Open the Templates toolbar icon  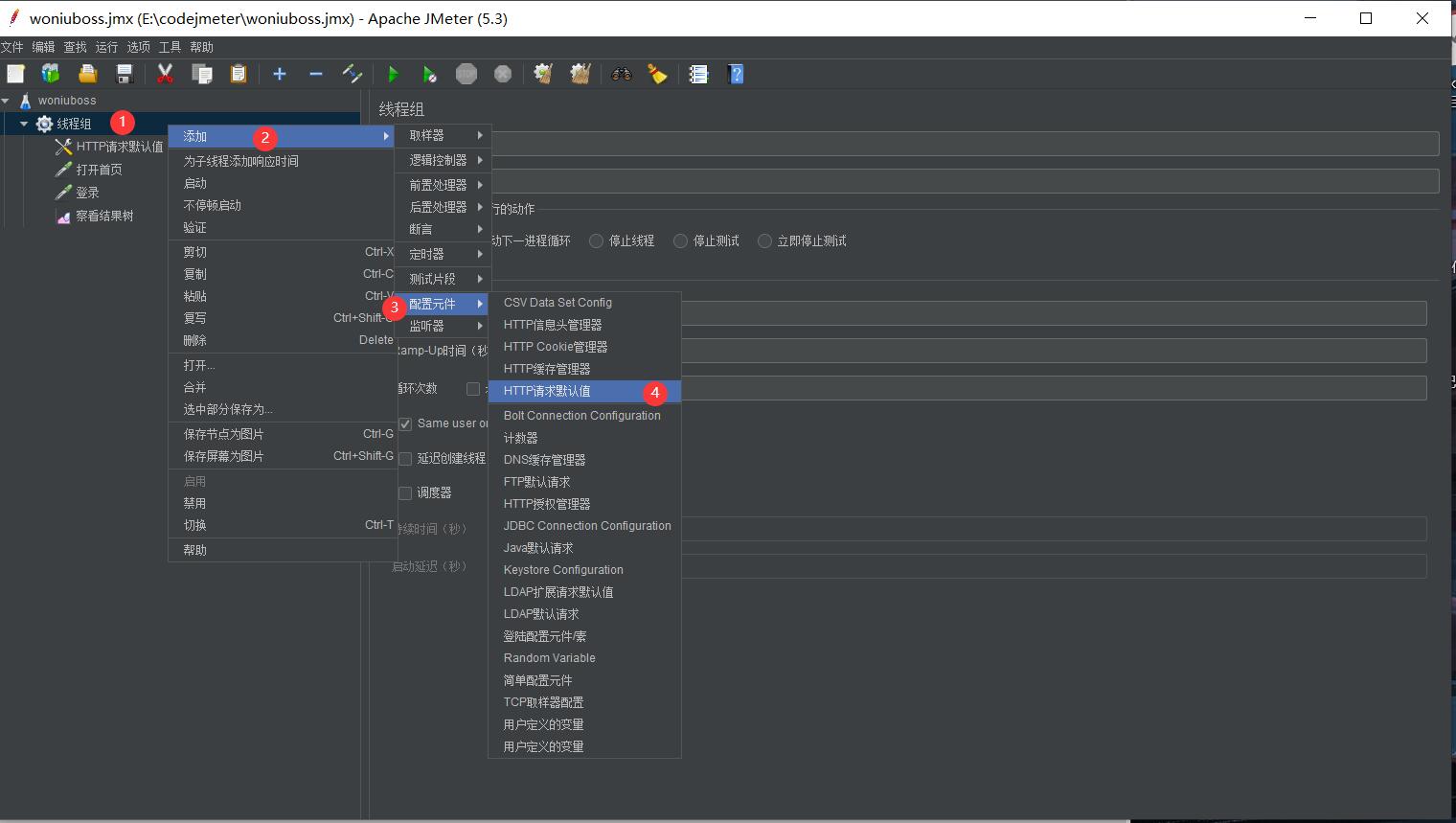point(51,74)
